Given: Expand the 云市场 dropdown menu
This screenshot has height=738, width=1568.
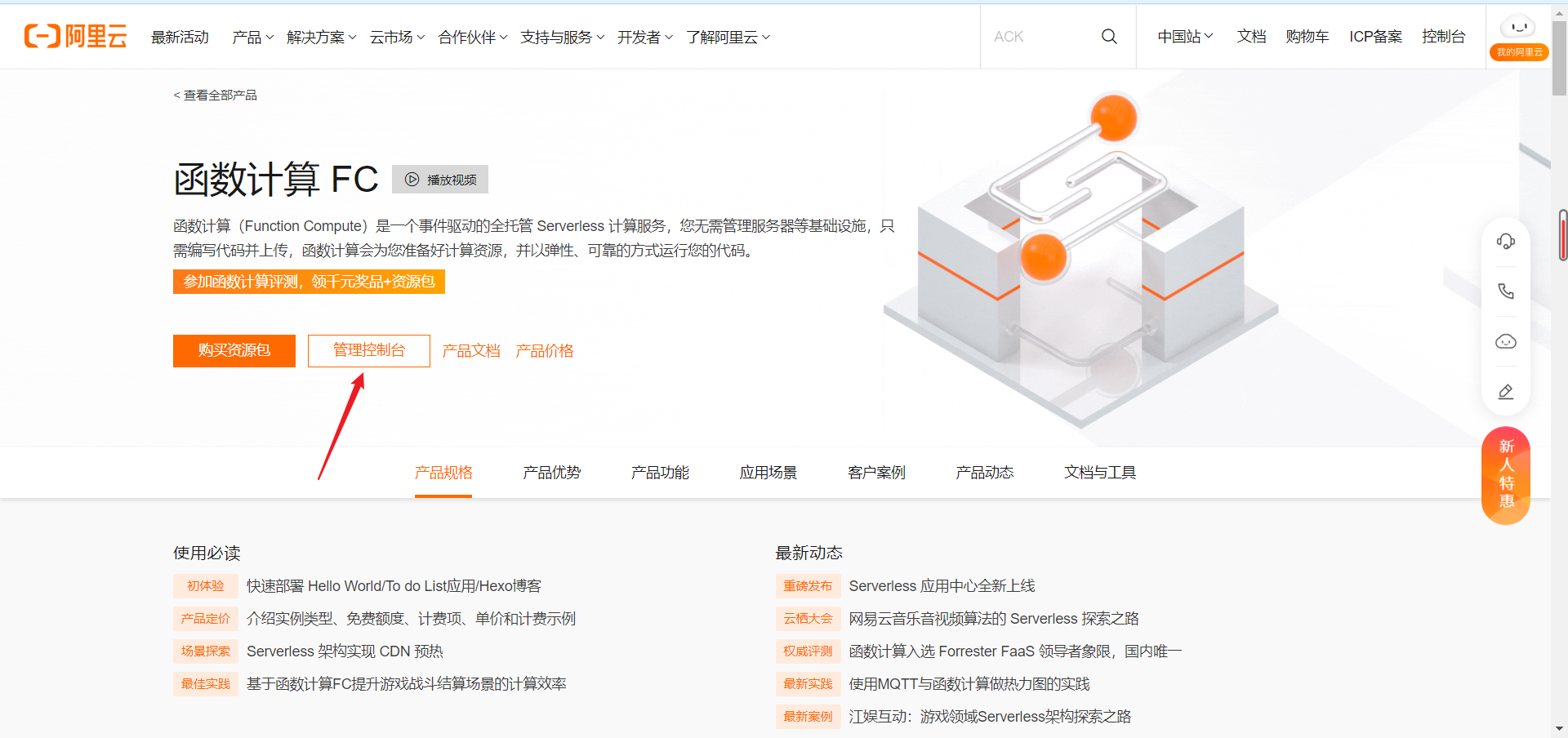Looking at the screenshot, I should 397,37.
